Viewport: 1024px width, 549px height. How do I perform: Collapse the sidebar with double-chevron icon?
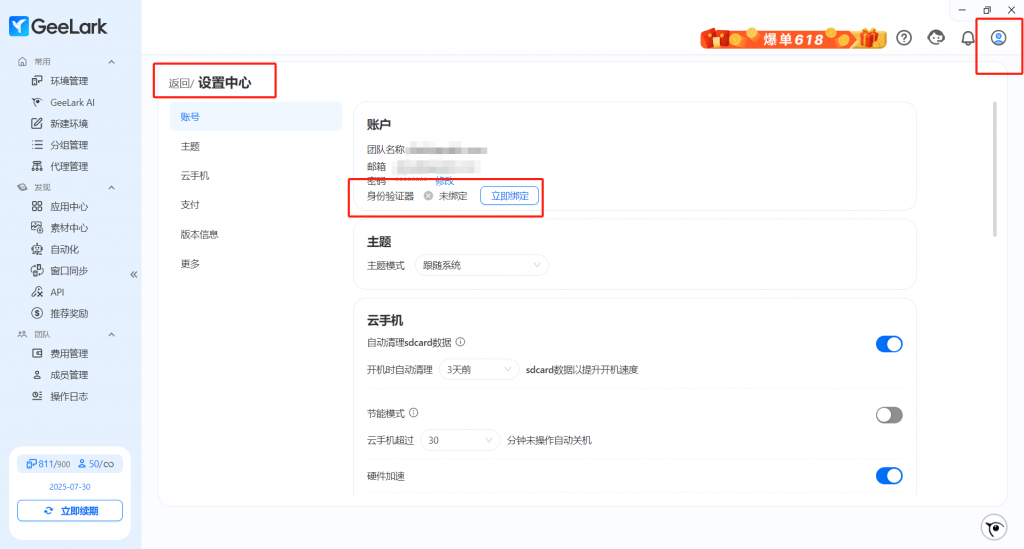[134, 274]
